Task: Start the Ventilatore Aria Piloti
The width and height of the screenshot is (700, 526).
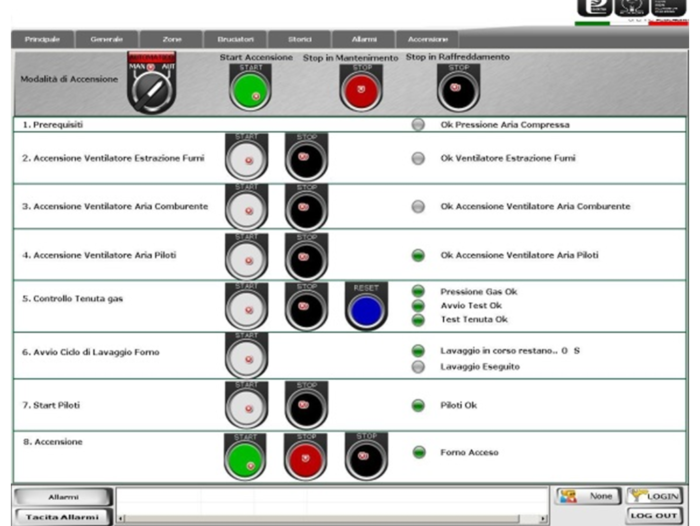Action: coord(246,257)
